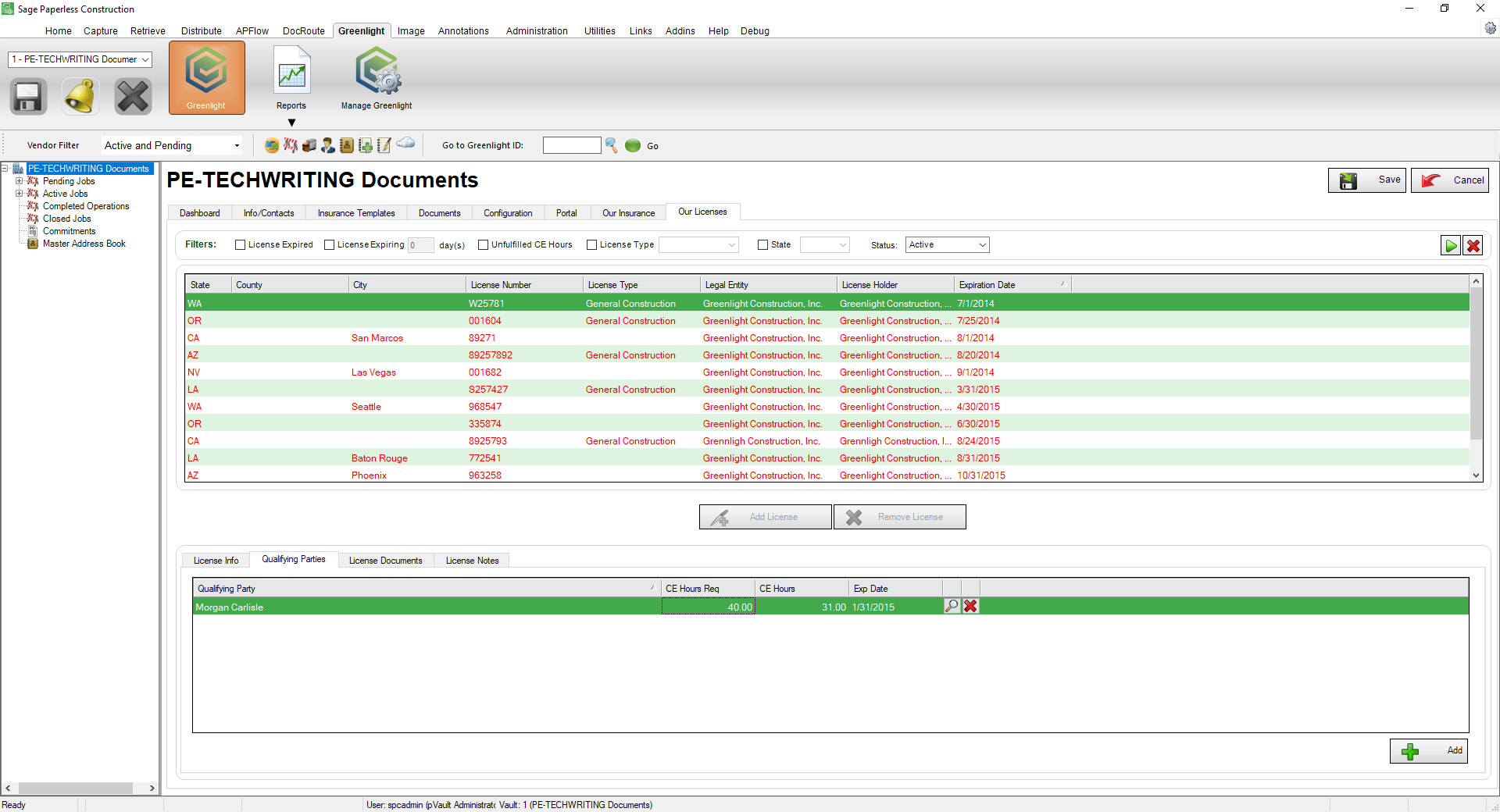Click the floppy disk save icon in ribbon
The width and height of the screenshot is (1500, 812).
point(28,97)
